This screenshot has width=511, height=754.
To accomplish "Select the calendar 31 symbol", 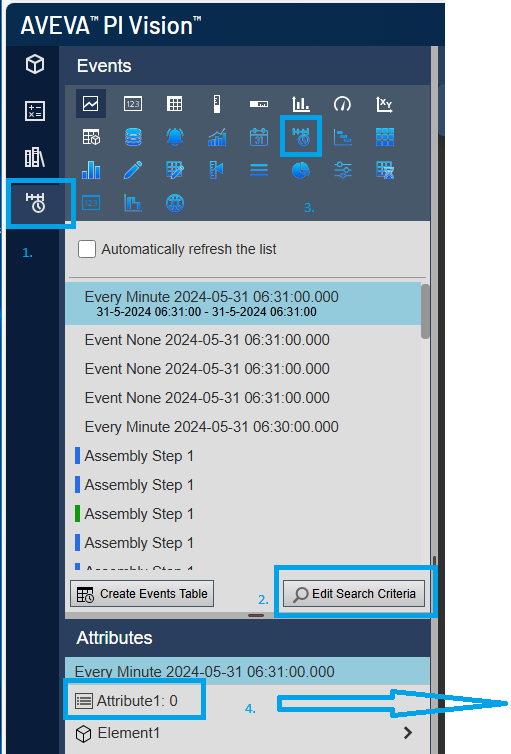I will click(259, 137).
